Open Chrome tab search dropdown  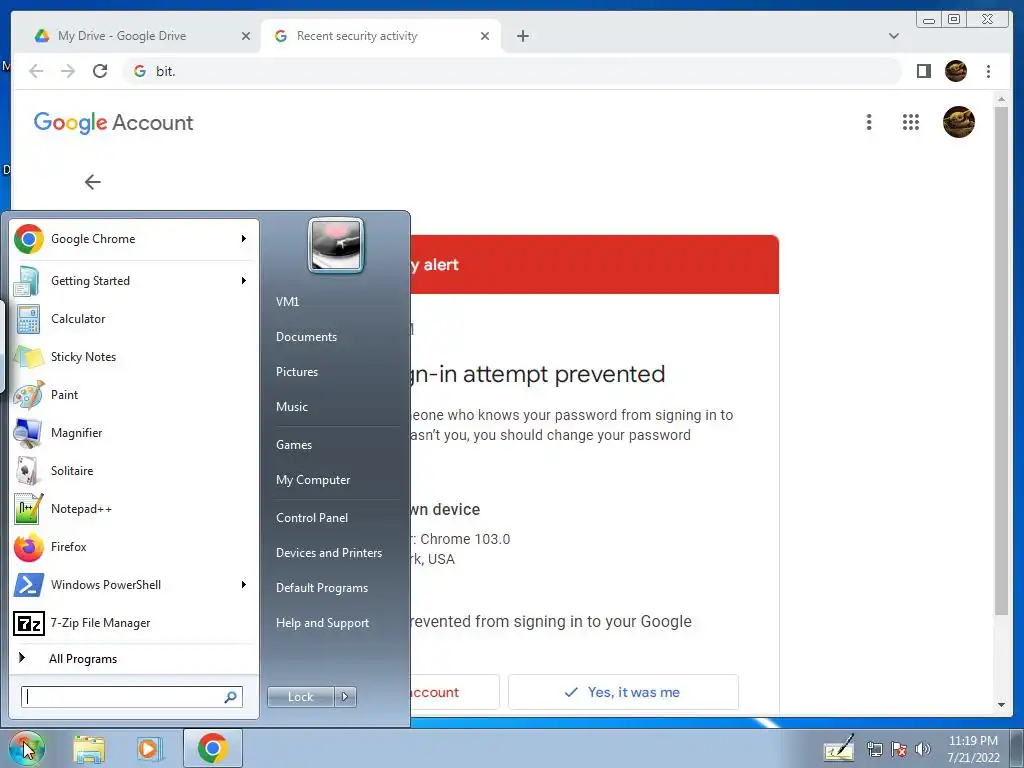point(893,36)
